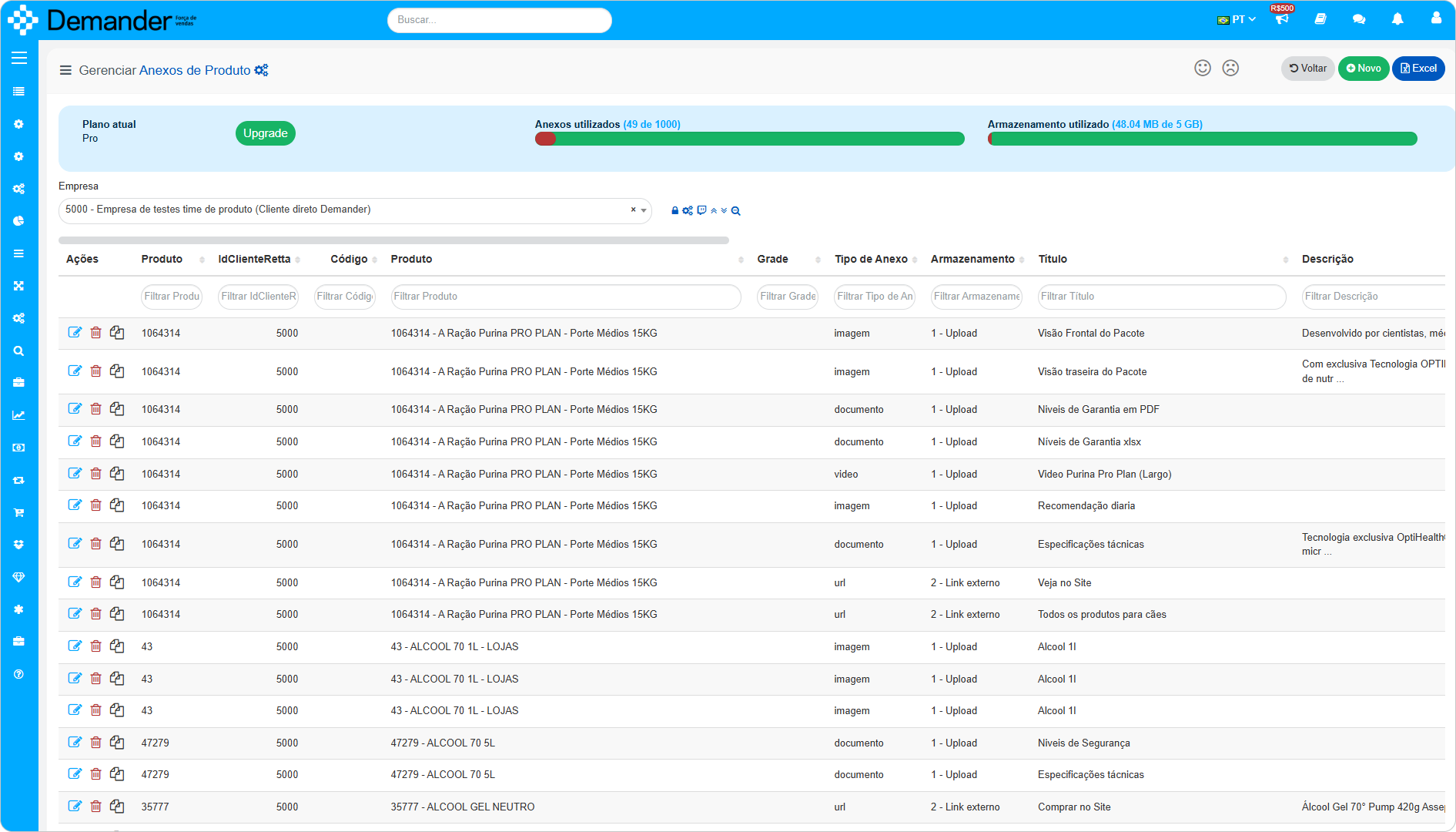Open the Empresa dropdown arrow

pos(644,210)
